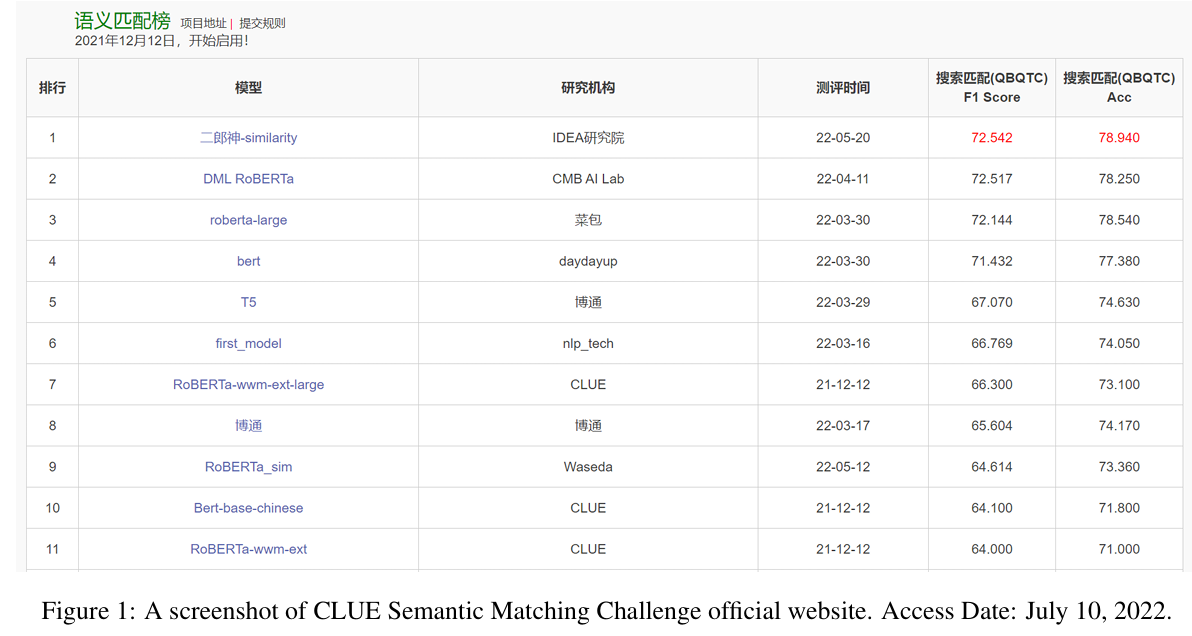Image resolution: width=1192 pixels, height=636 pixels.
Task: Click the 搜索匹配 Acc column header
Action: point(1119,87)
